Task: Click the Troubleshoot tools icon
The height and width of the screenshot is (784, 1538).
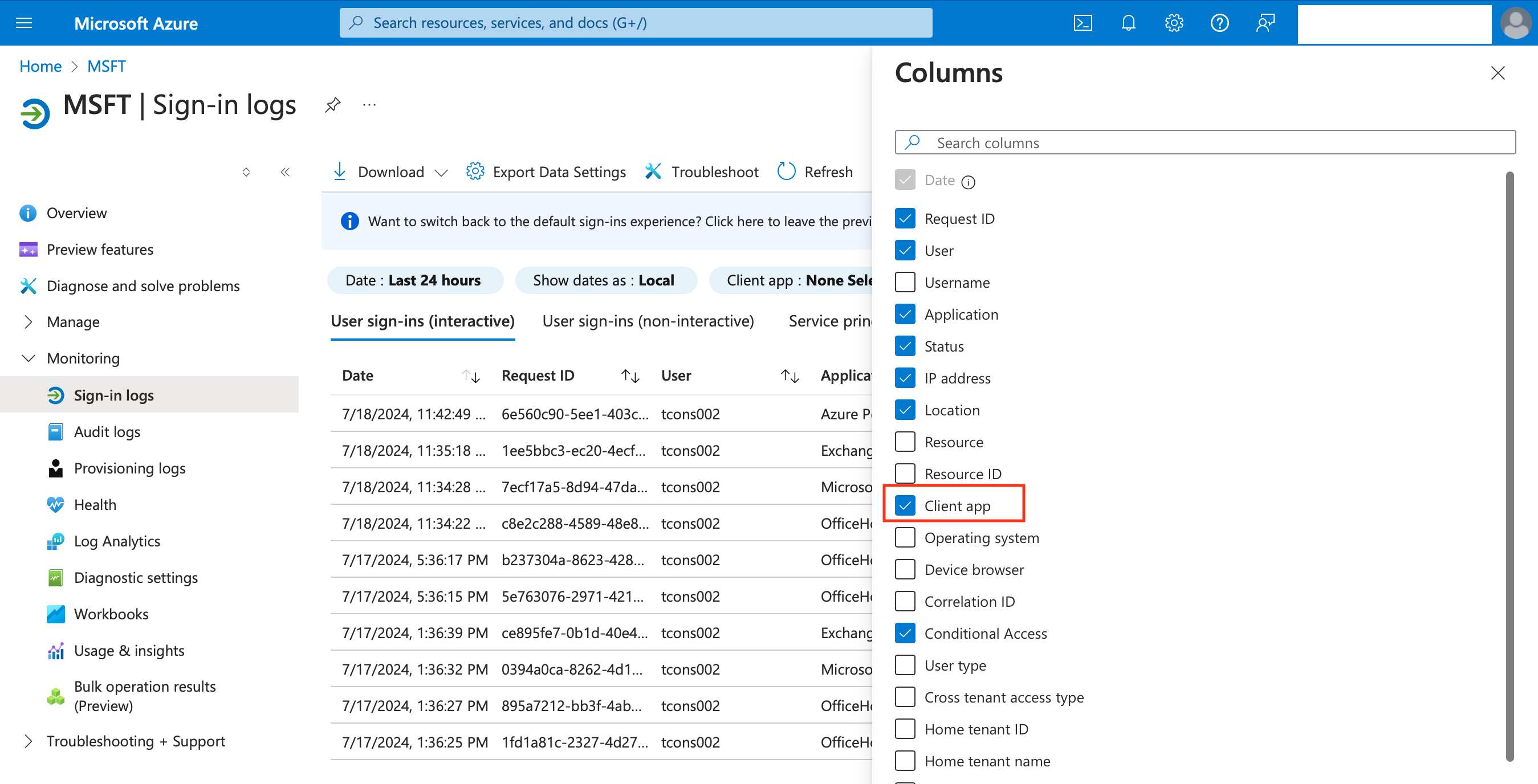Action: [x=653, y=171]
